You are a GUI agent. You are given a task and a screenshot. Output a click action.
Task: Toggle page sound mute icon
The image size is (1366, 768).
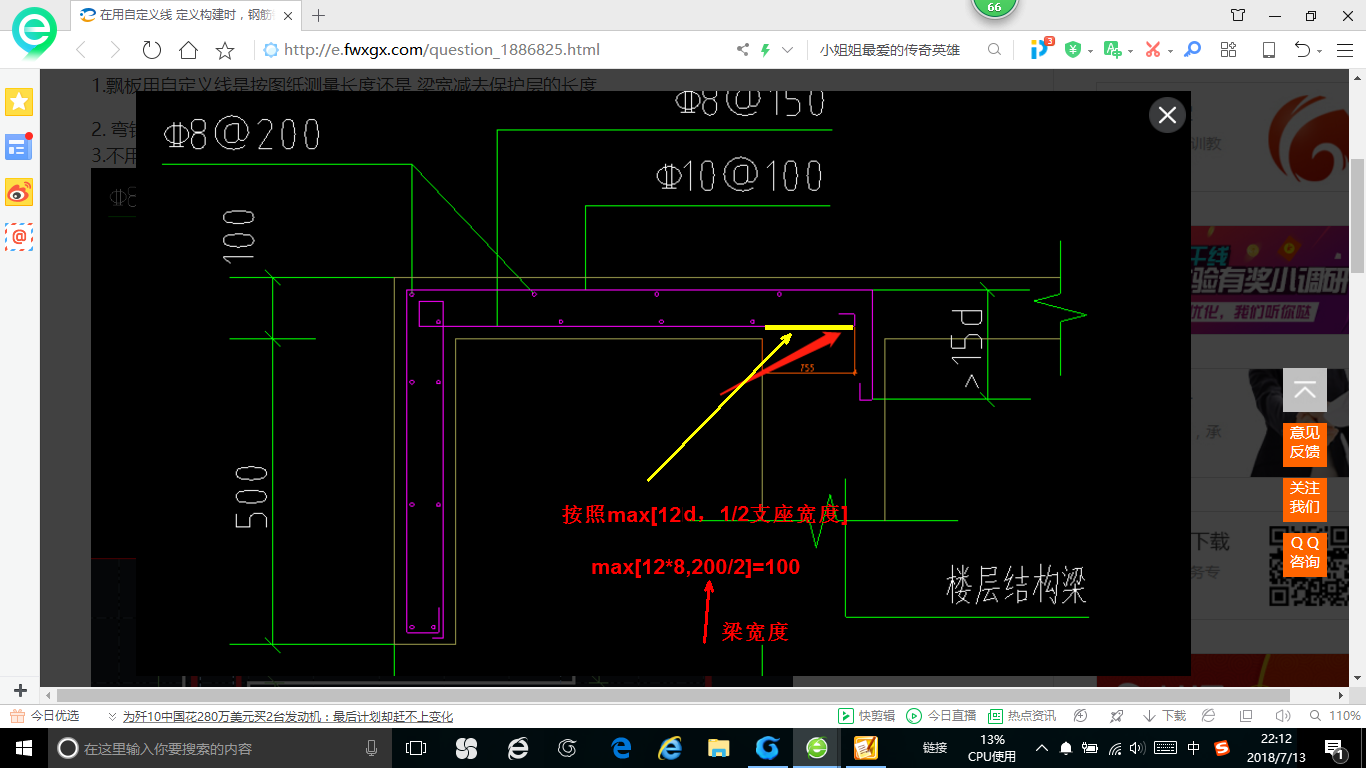click(1282, 716)
